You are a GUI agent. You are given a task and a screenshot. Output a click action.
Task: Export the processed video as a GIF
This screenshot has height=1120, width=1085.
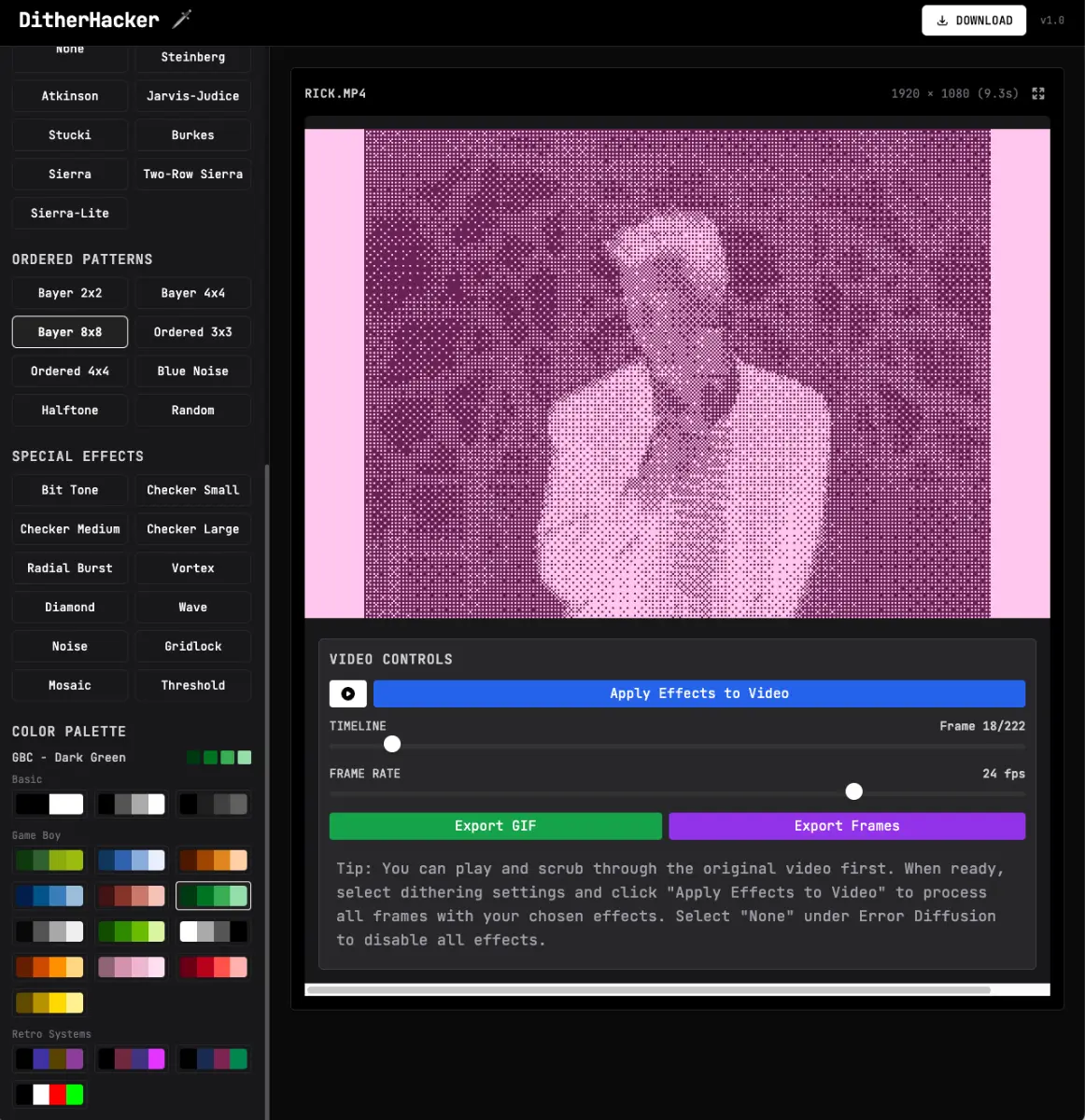pyautogui.click(x=495, y=826)
